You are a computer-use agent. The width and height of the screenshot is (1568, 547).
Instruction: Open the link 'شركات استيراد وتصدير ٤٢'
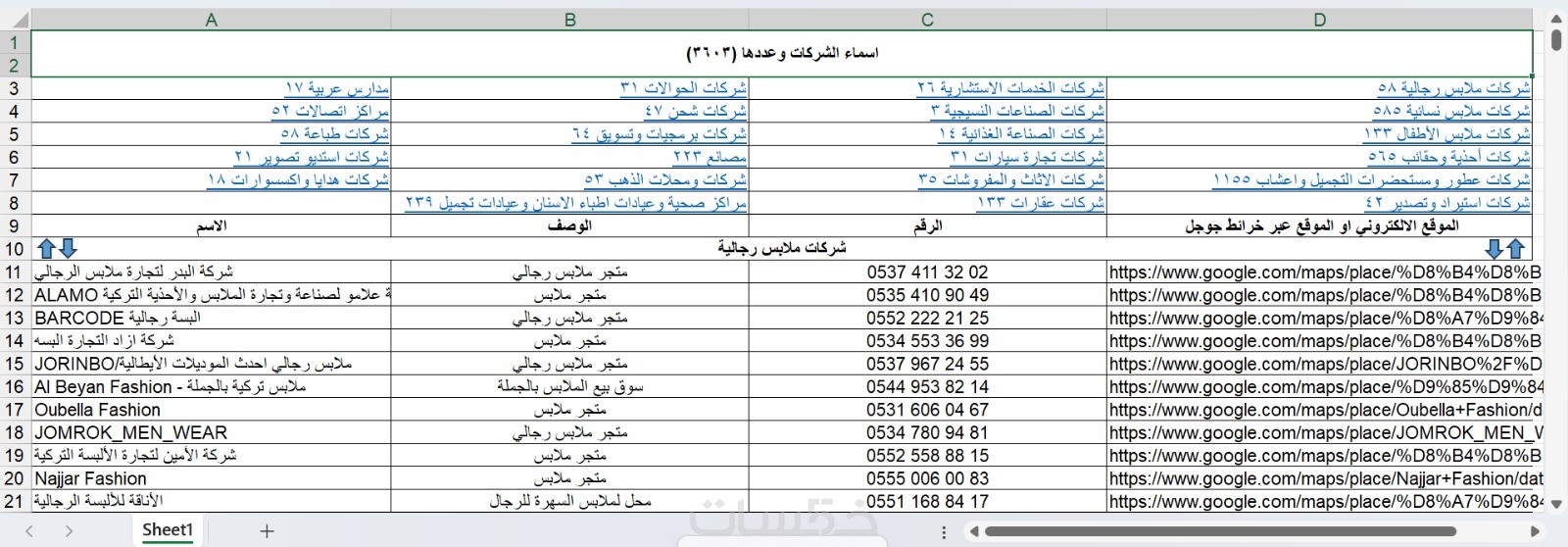1447,203
